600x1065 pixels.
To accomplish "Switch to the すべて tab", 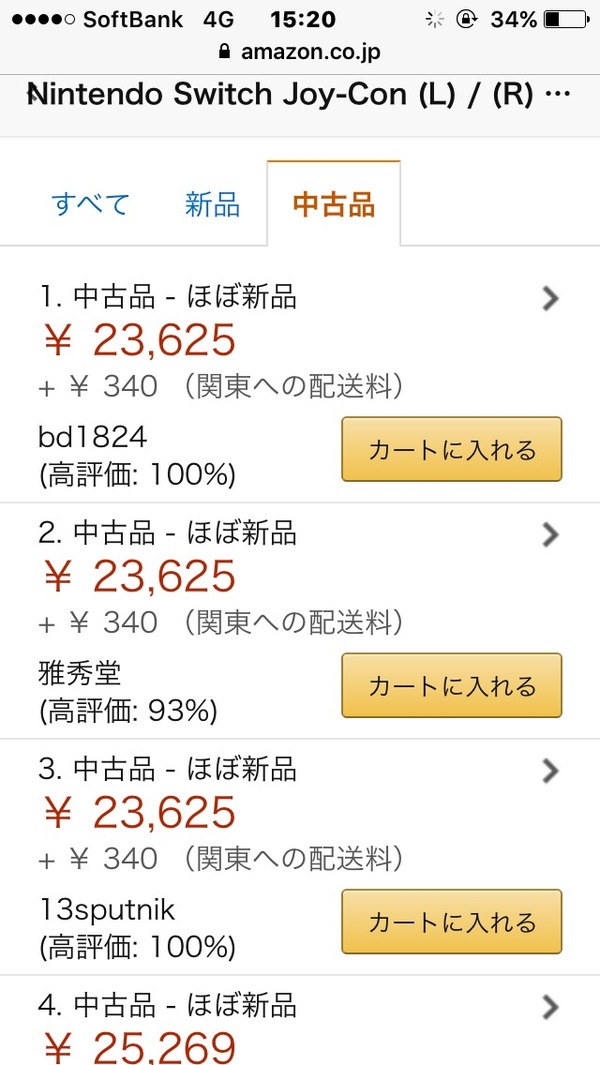I will click(90, 204).
